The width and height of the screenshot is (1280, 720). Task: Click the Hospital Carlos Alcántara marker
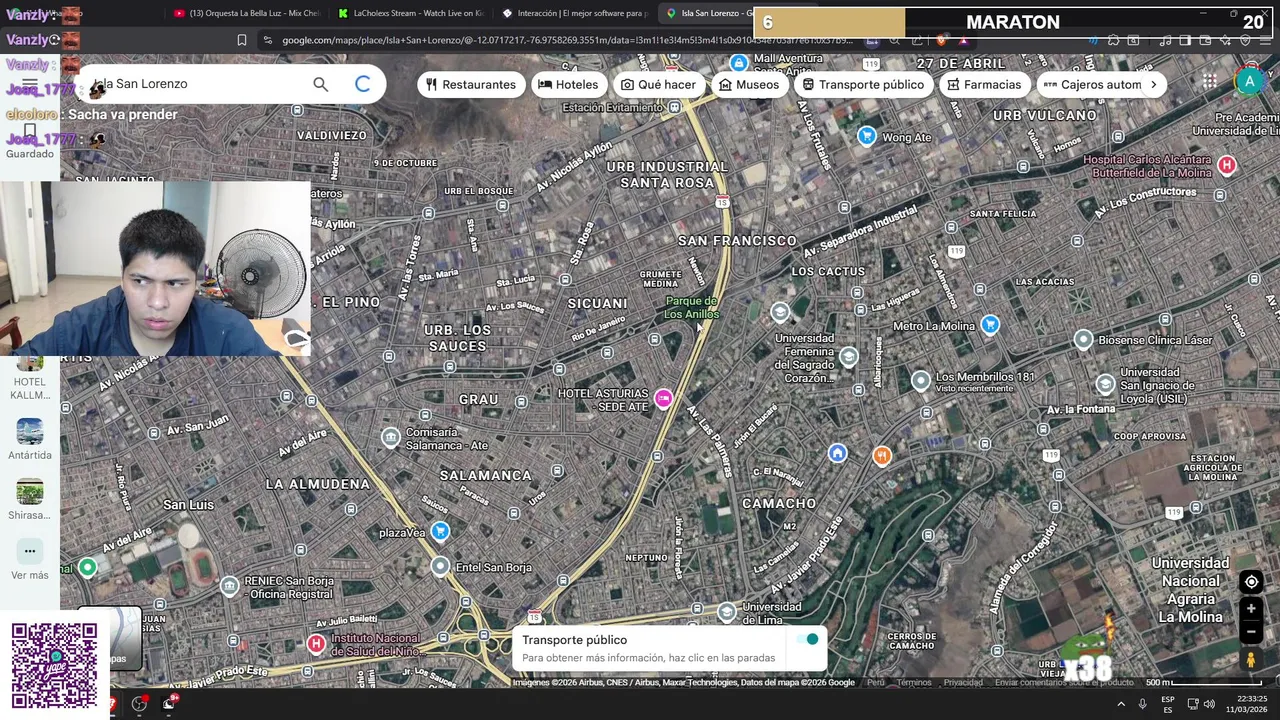1227,165
